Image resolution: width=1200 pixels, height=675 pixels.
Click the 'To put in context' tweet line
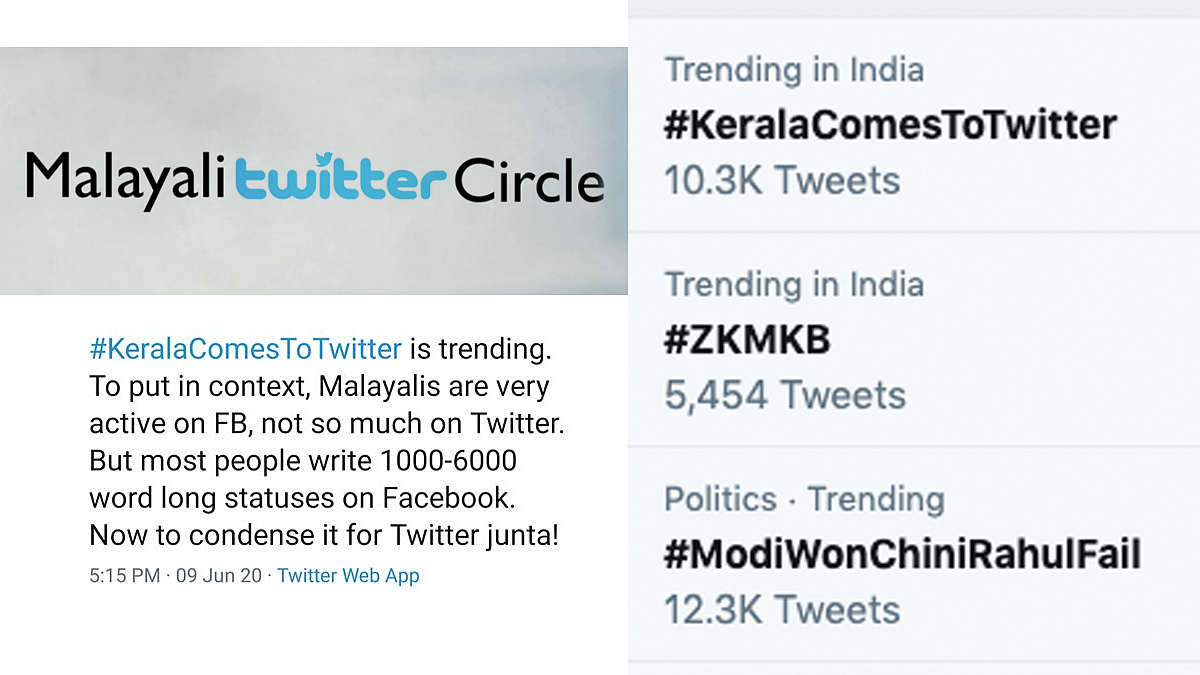pyautogui.click(x=319, y=386)
